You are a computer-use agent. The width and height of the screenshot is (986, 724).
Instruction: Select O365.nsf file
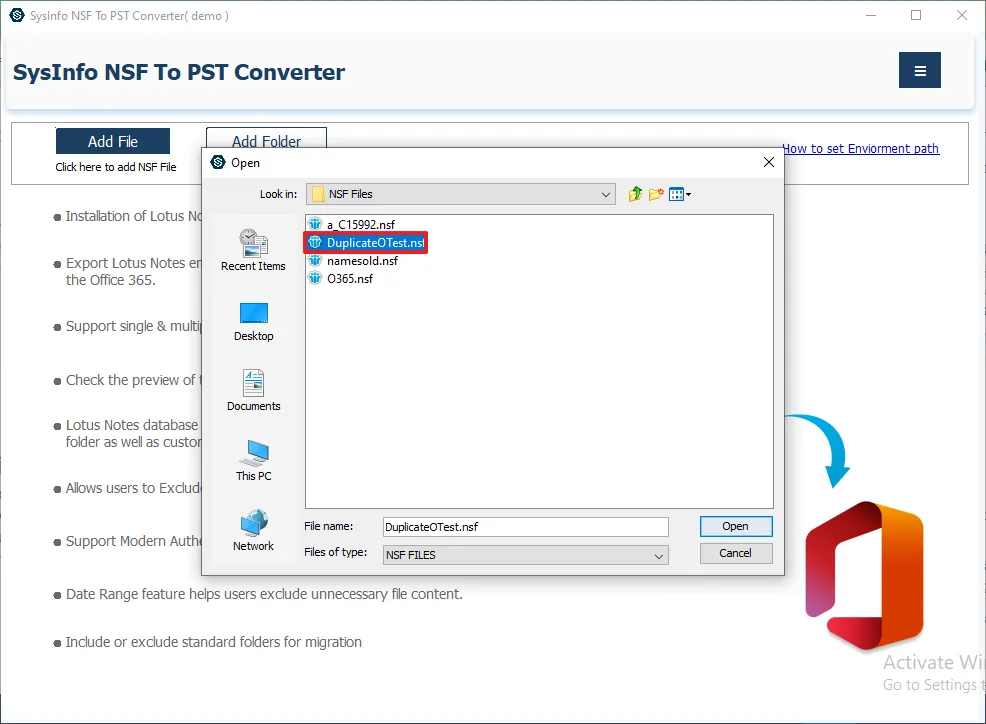coord(350,279)
